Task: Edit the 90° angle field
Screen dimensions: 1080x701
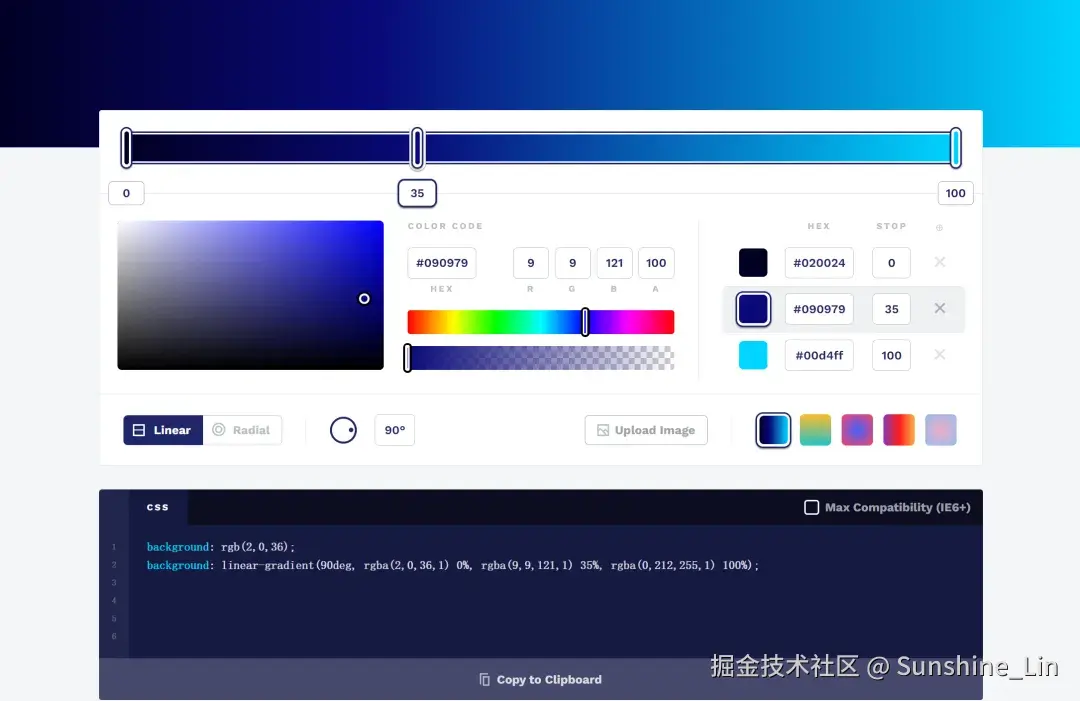Action: (395, 430)
